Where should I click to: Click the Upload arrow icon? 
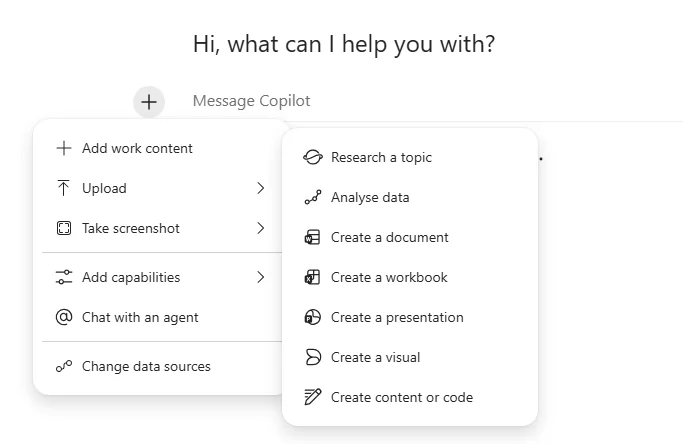pyautogui.click(x=64, y=188)
